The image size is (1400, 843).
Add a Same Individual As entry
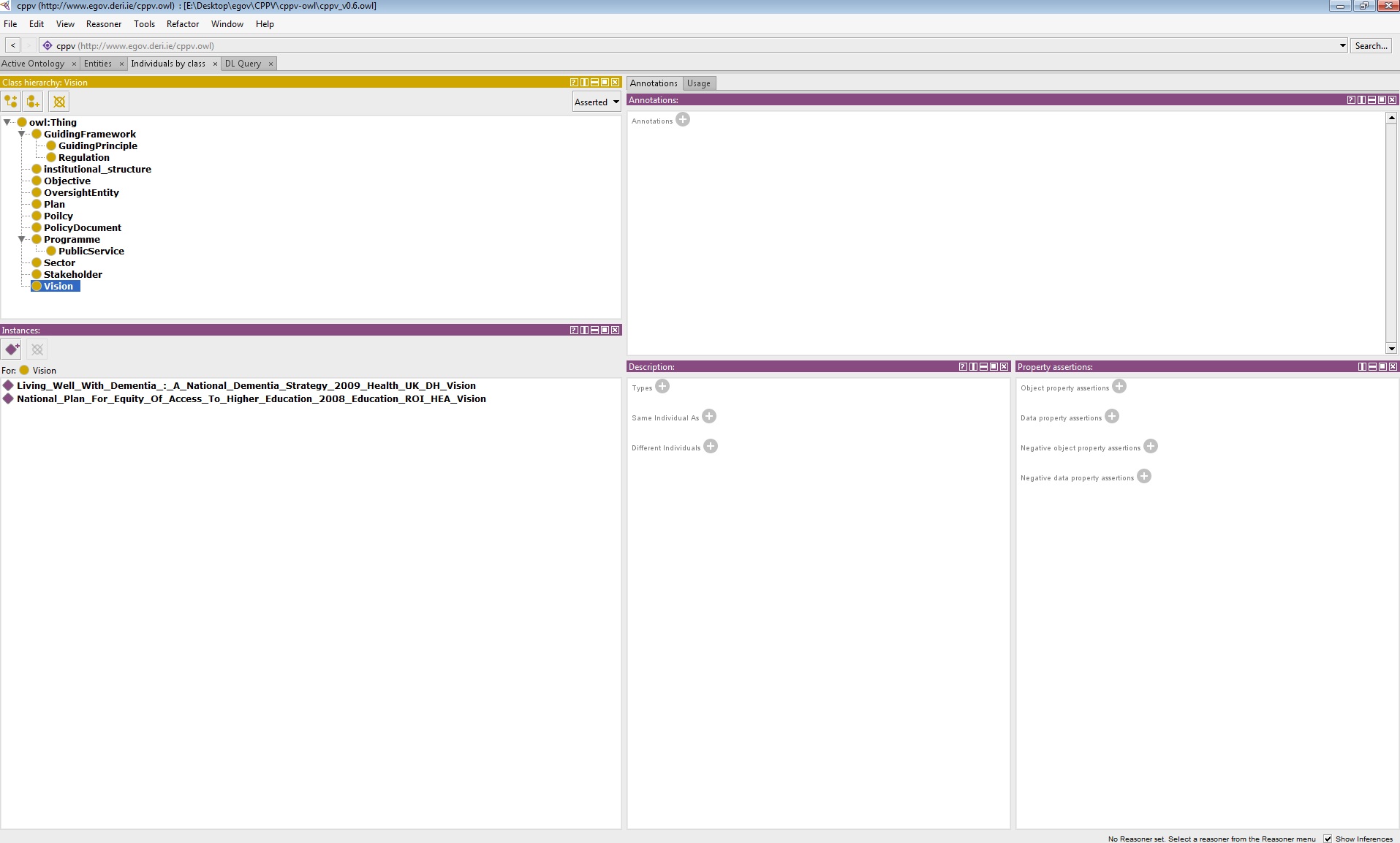click(x=709, y=416)
